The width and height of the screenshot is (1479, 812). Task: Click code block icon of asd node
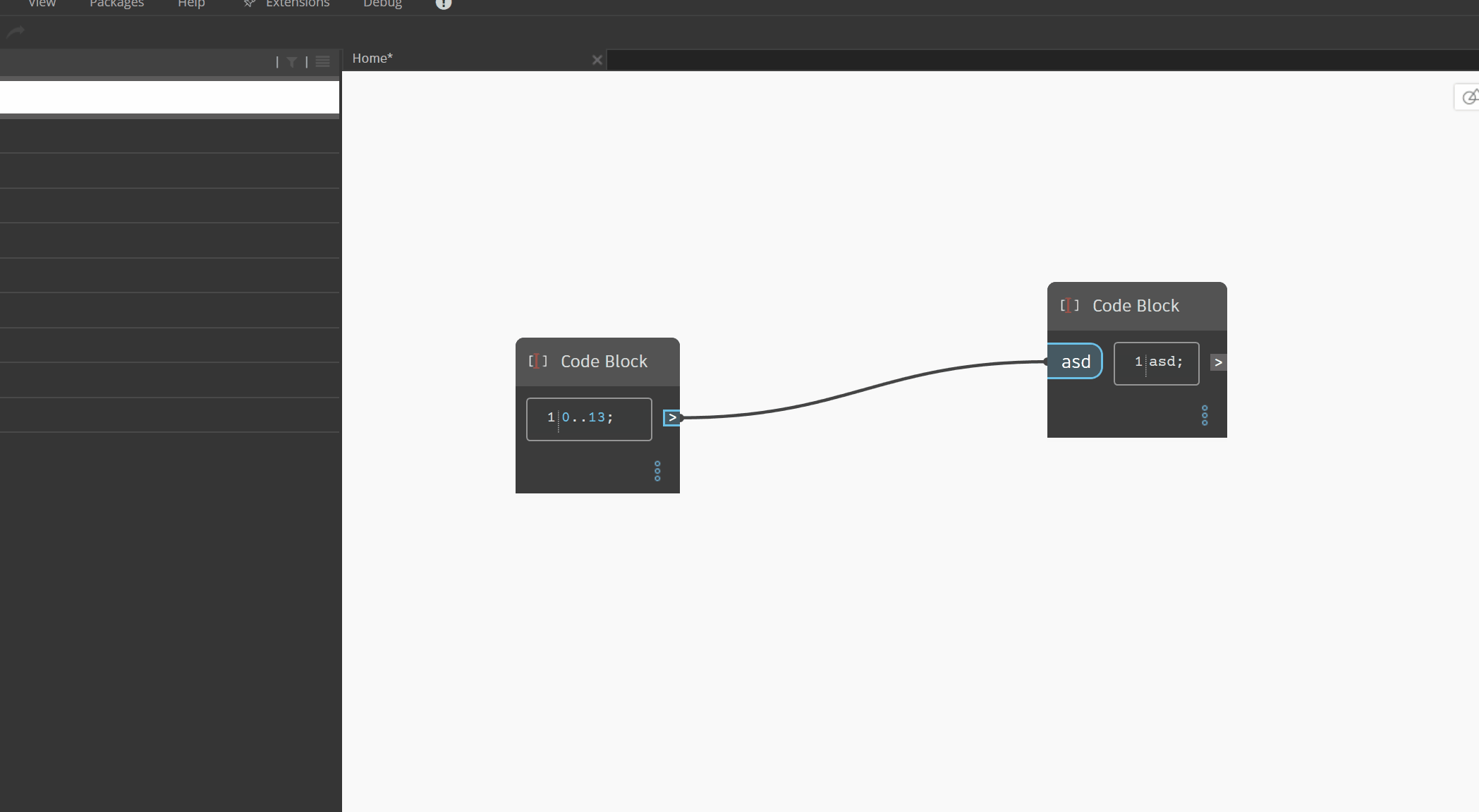tap(1070, 305)
